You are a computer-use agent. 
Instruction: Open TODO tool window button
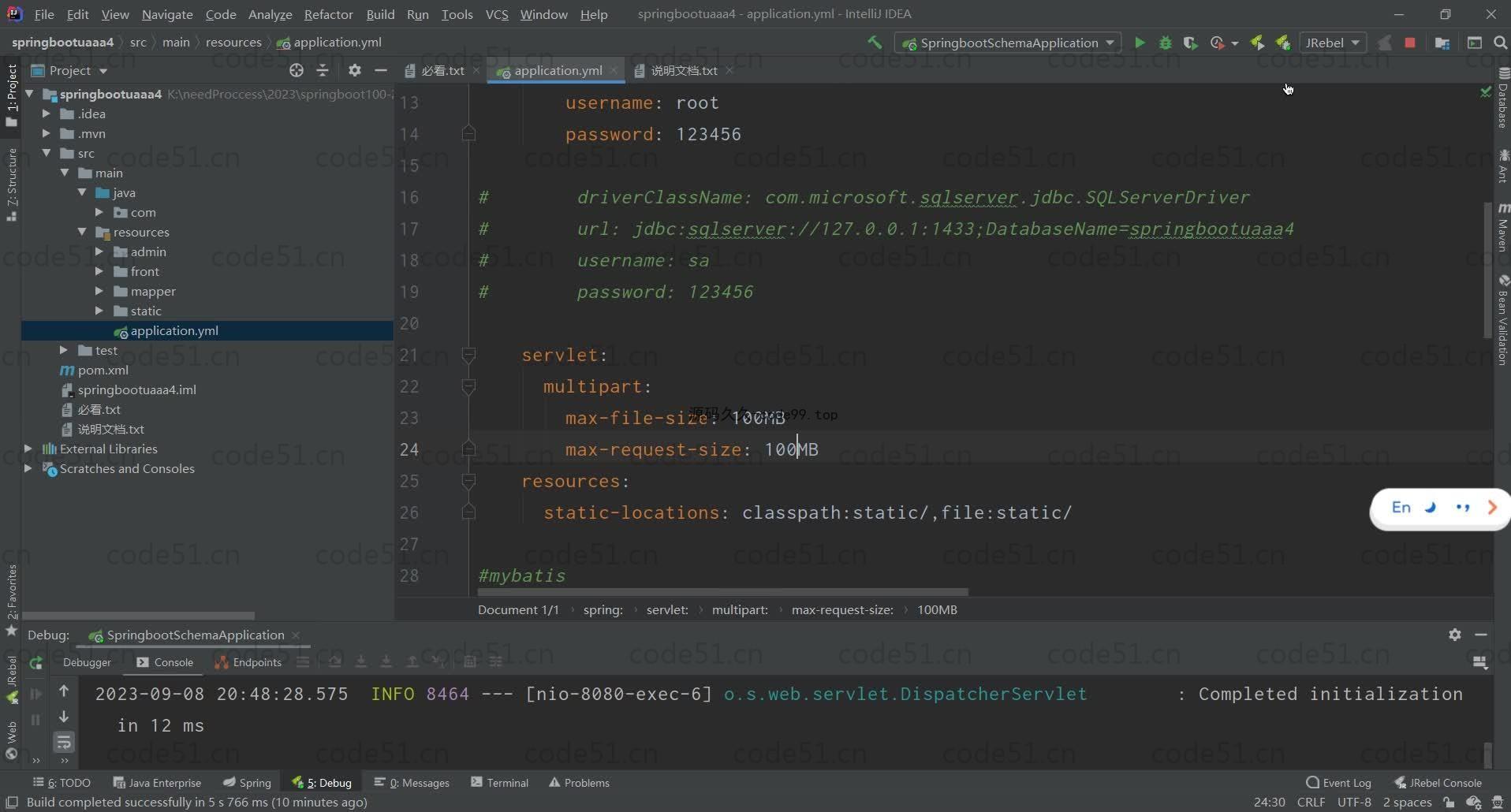pyautogui.click(x=62, y=783)
